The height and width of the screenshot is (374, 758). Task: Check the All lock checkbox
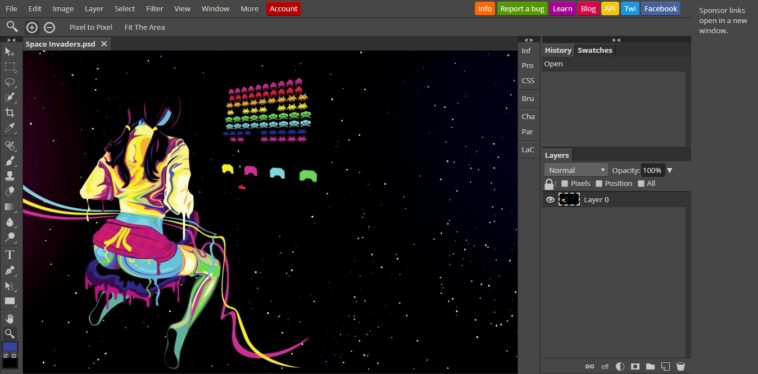tap(641, 184)
